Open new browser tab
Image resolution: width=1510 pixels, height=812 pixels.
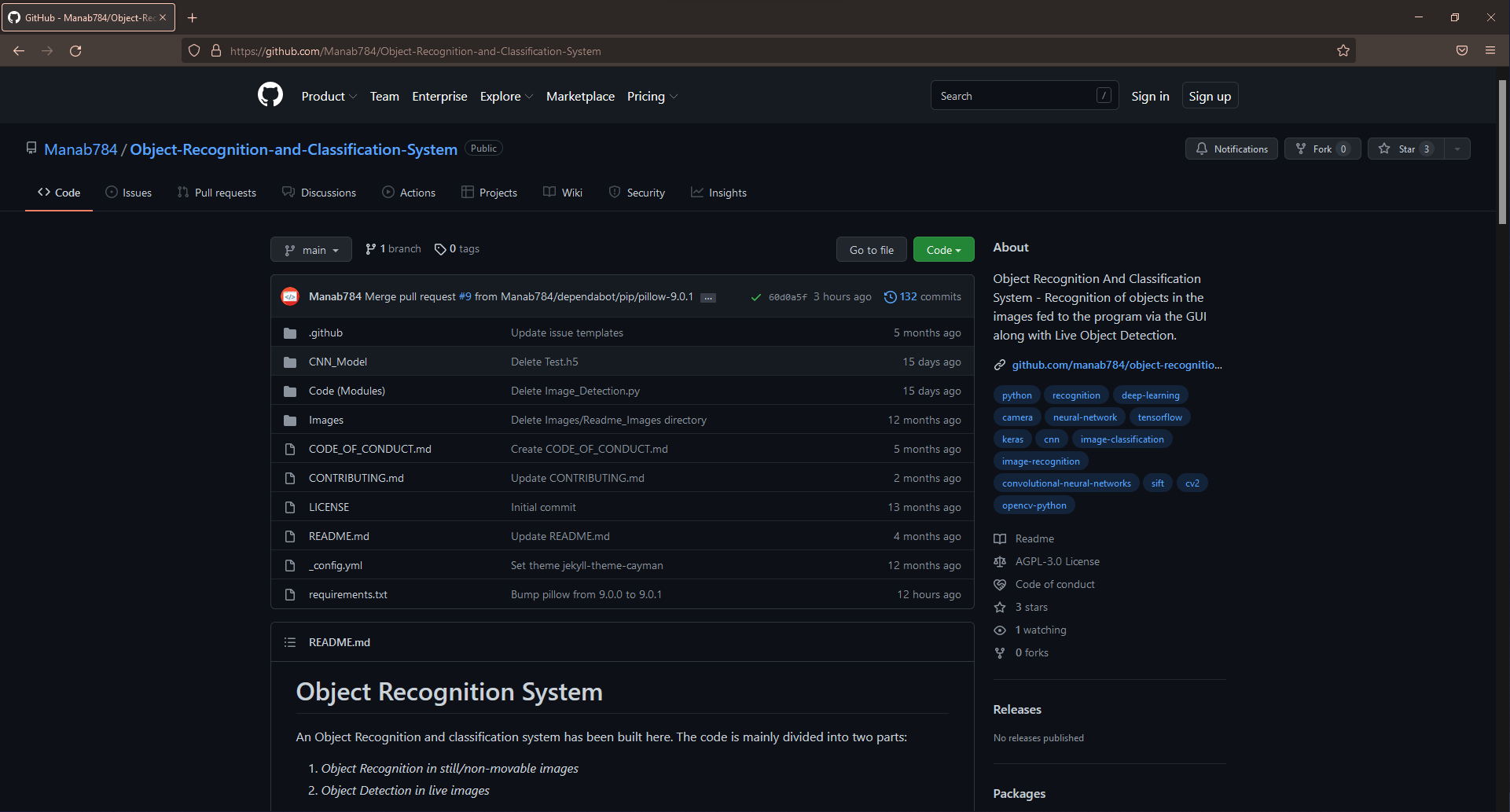click(x=192, y=17)
